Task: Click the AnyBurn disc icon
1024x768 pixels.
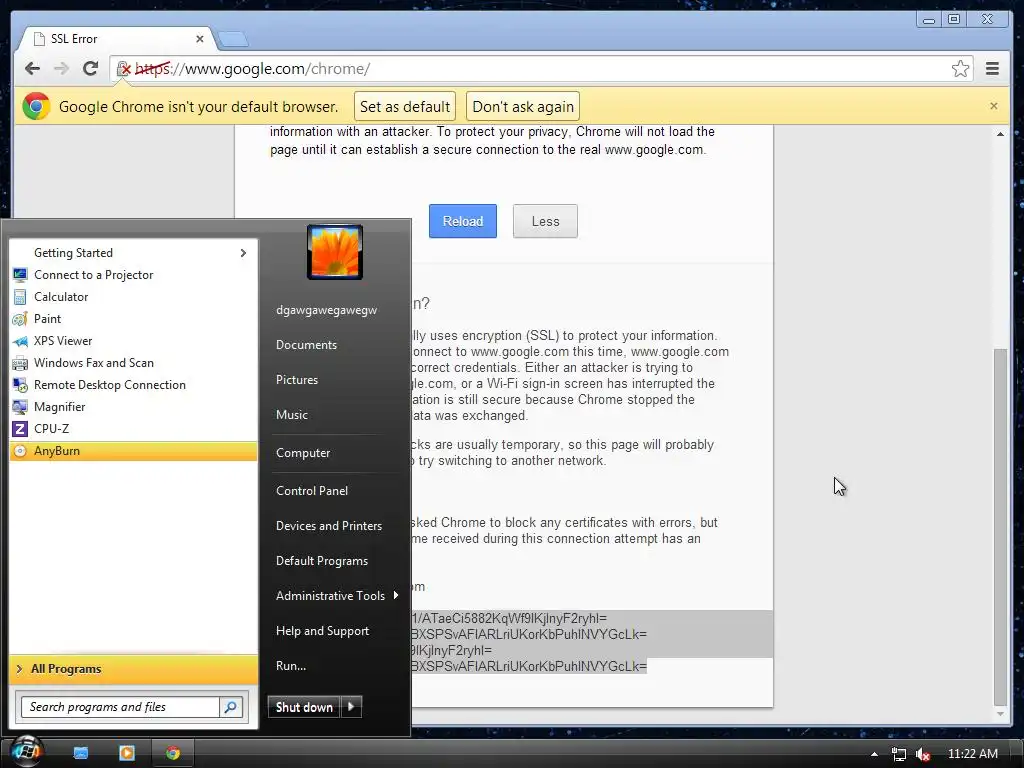Action: (20, 451)
